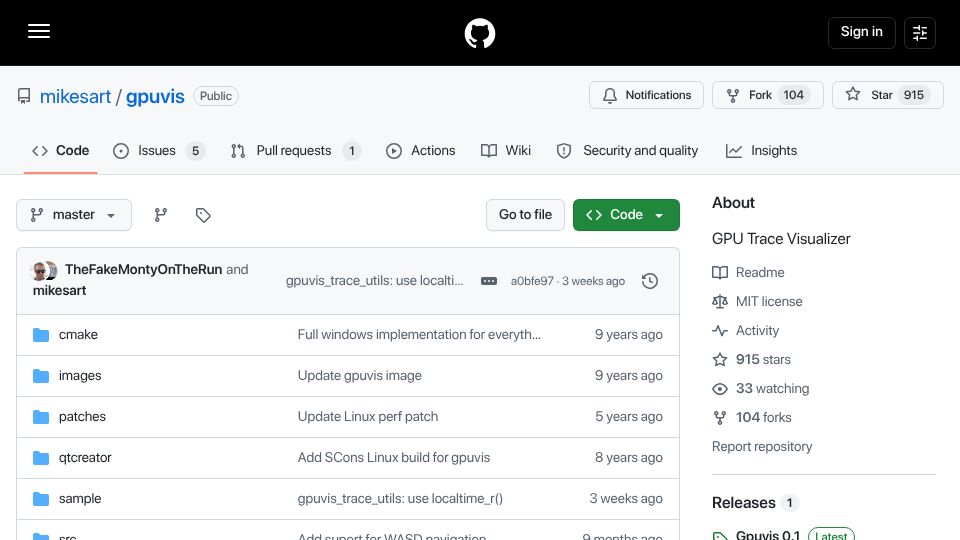The image size is (960, 540).
Task: Open the Insights tab
Action: pyautogui.click(x=761, y=151)
